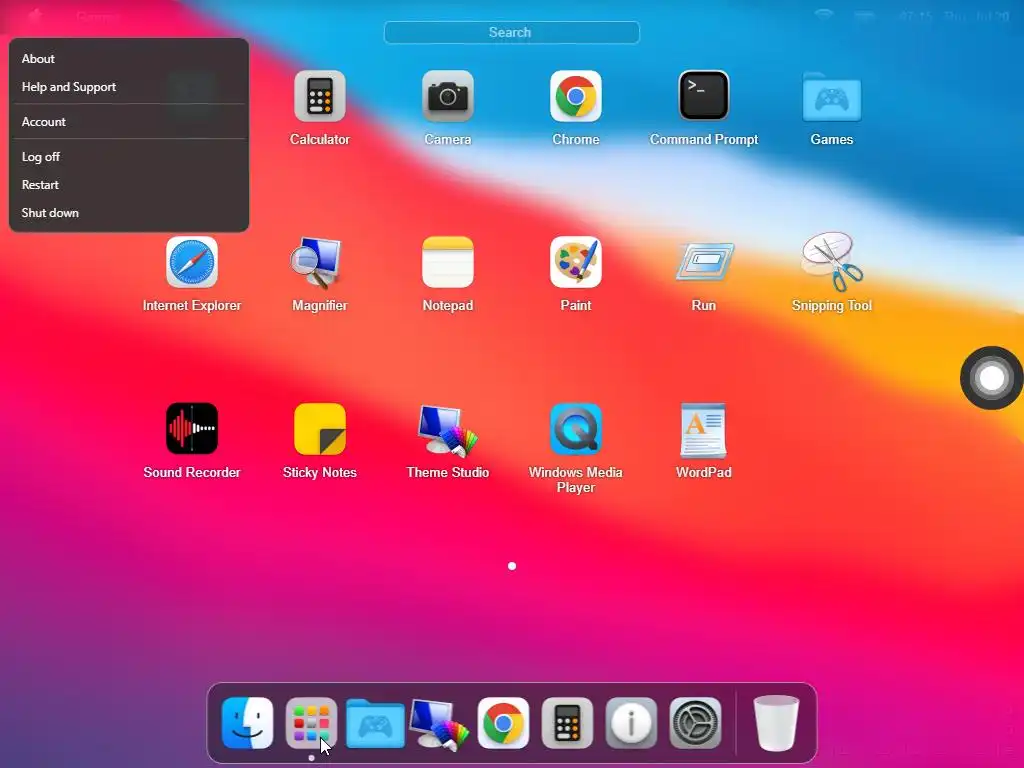Open Calculator from the launchpad grid

(319, 96)
